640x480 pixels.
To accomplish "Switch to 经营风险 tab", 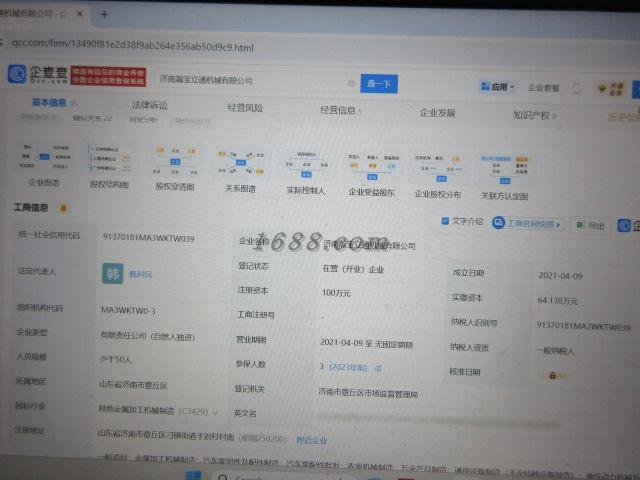I will 245,108.
